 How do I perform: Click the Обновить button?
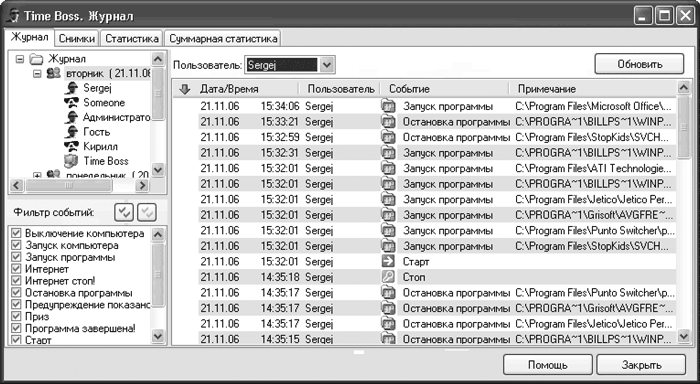click(x=639, y=64)
